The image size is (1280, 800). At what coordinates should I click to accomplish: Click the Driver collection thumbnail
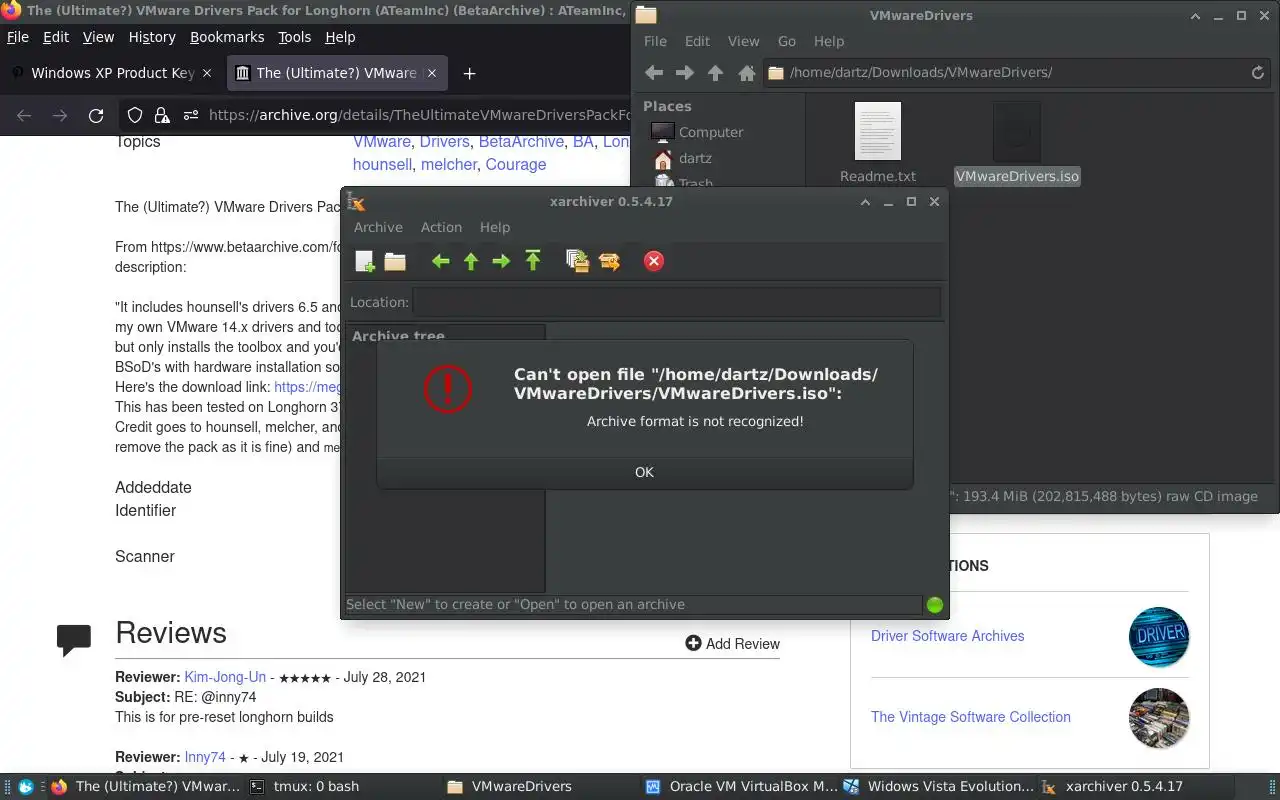coord(1159,637)
